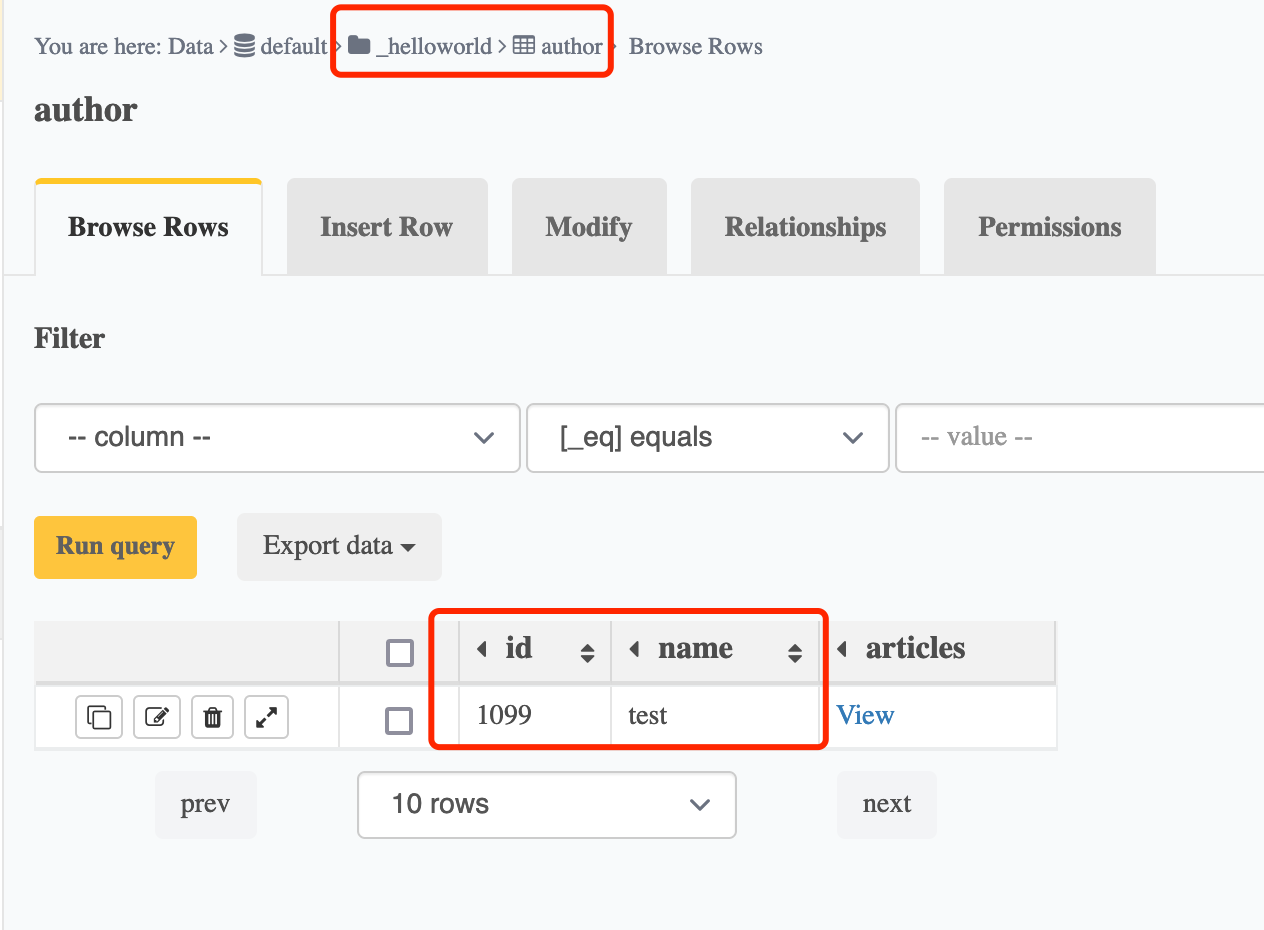Sort rows by the name column

click(x=794, y=653)
